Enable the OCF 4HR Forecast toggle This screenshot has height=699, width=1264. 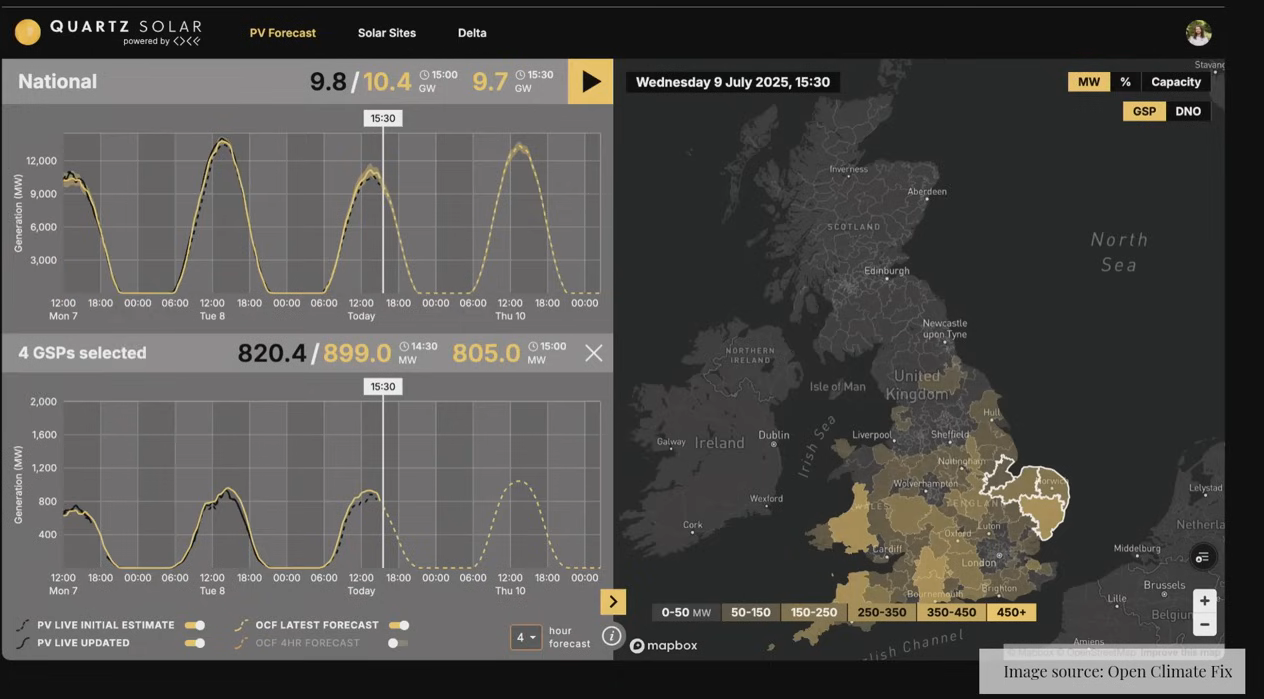(x=398, y=643)
